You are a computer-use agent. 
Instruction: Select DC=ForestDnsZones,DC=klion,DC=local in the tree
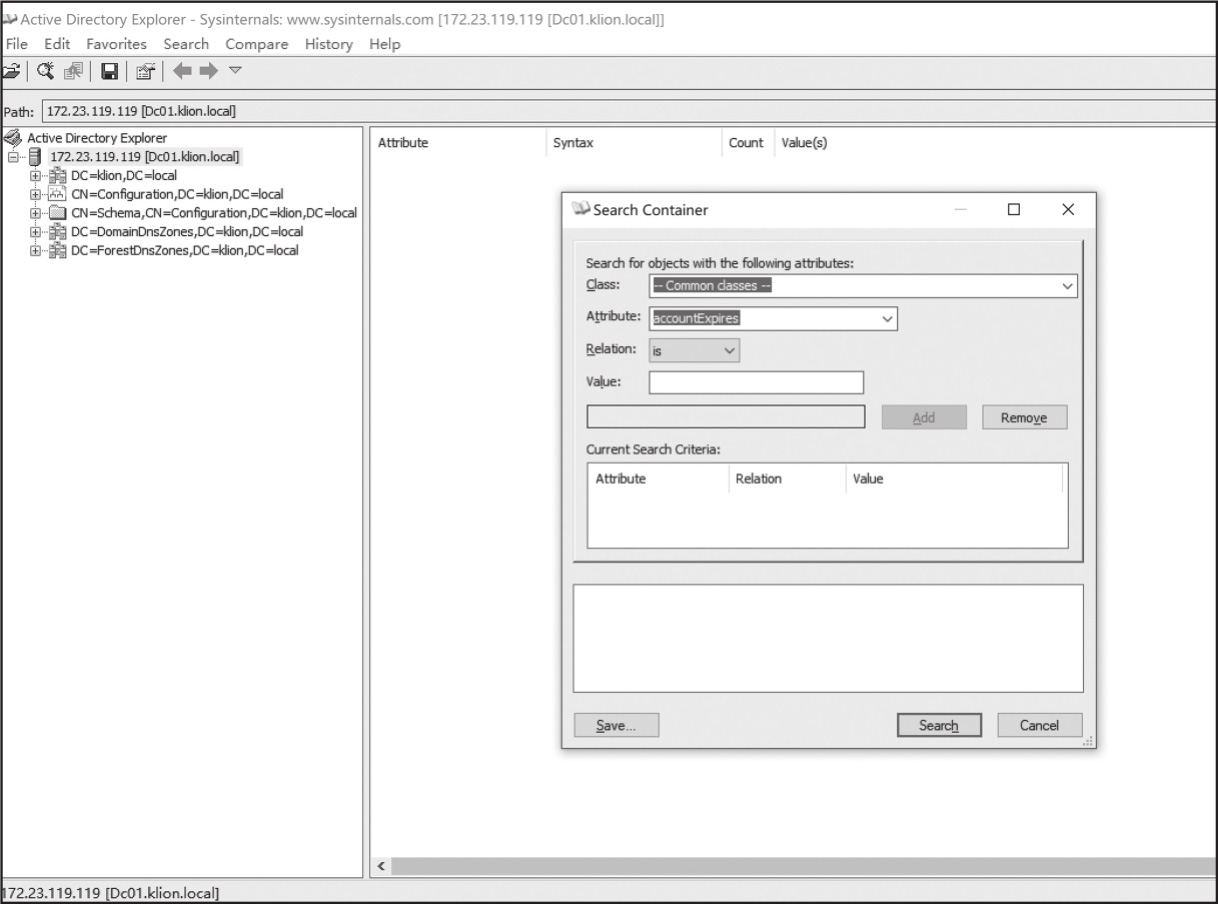(x=184, y=250)
